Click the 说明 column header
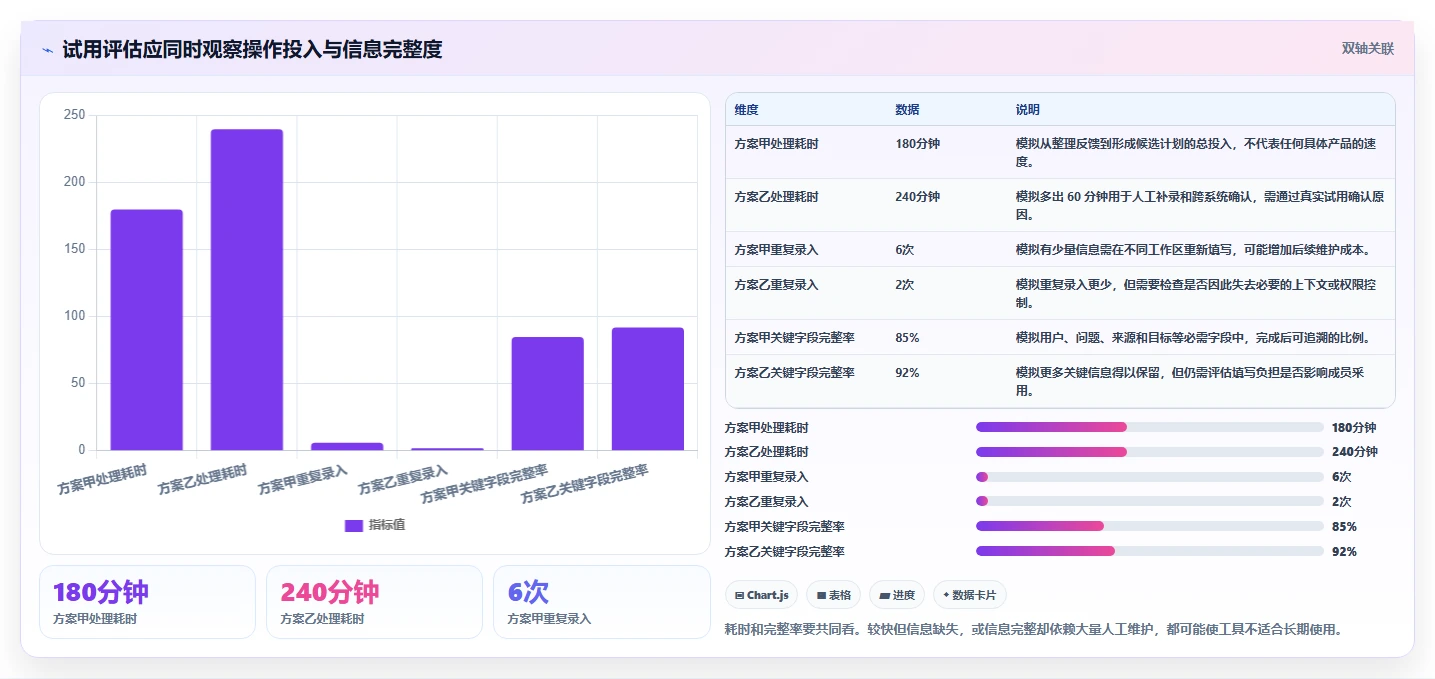The width and height of the screenshot is (1435, 679). [1028, 109]
